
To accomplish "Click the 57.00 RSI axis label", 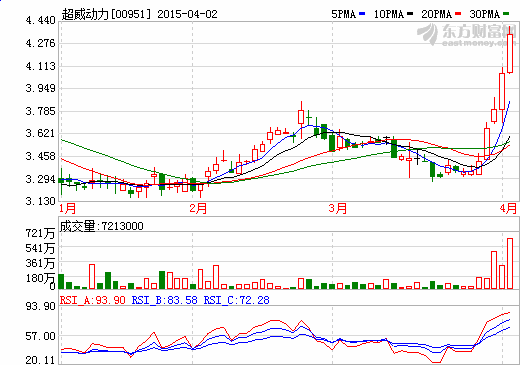I will tap(41, 336).
